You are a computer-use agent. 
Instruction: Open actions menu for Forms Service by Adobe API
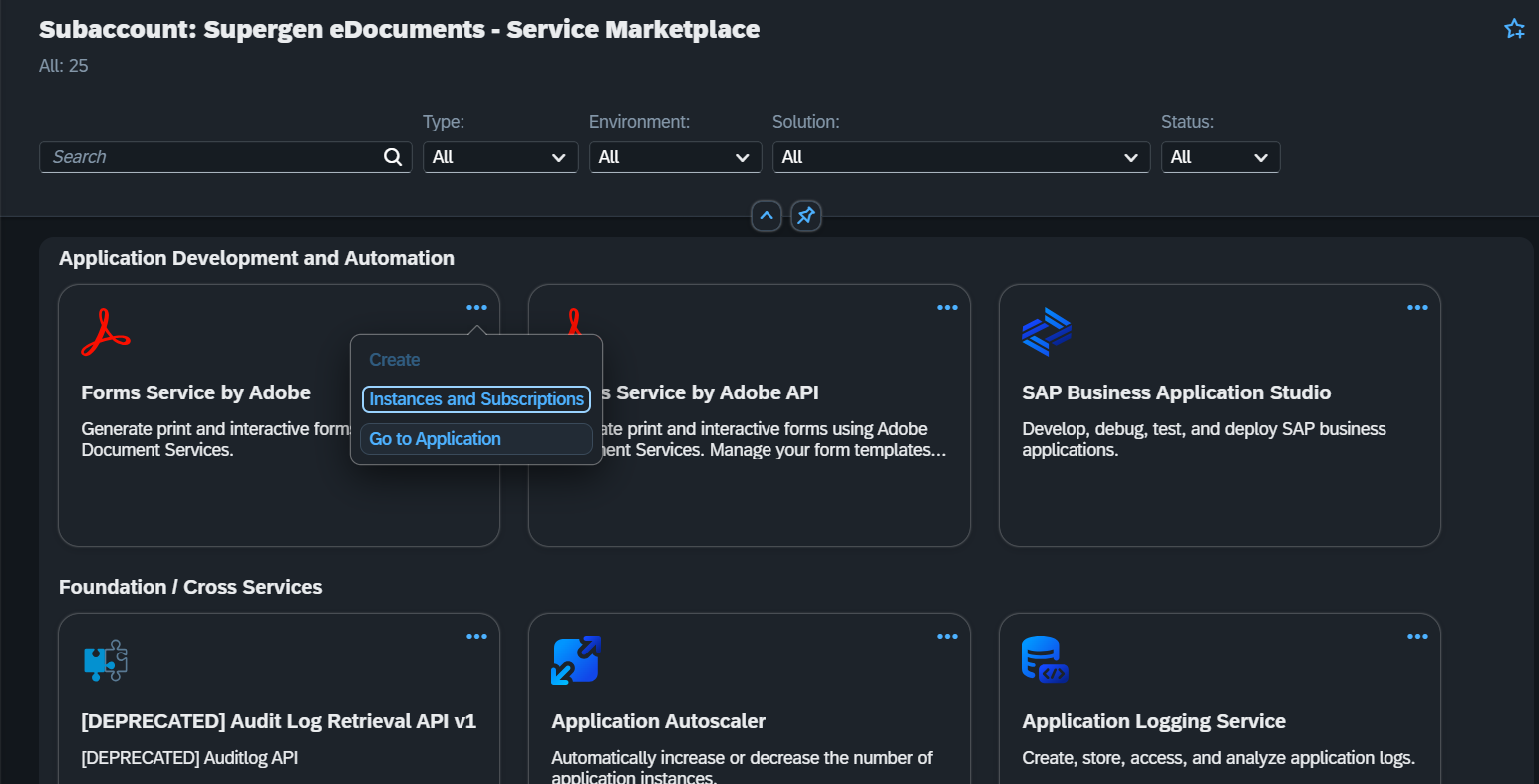tap(947, 308)
